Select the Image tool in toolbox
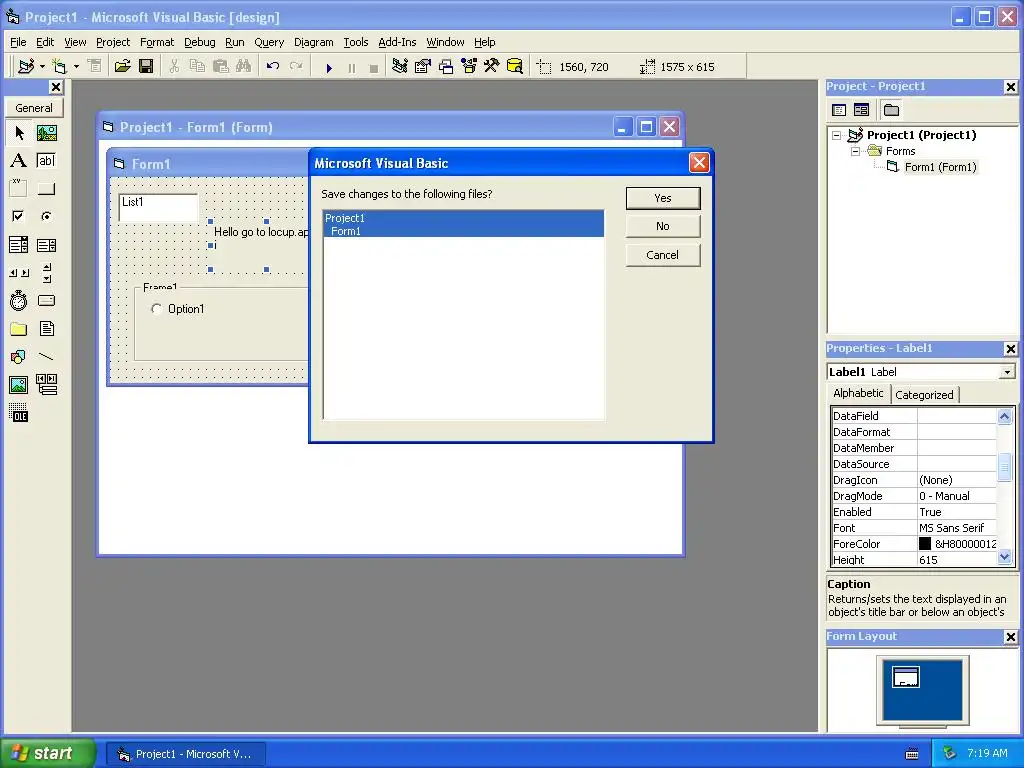1024x768 pixels. click(x=19, y=385)
